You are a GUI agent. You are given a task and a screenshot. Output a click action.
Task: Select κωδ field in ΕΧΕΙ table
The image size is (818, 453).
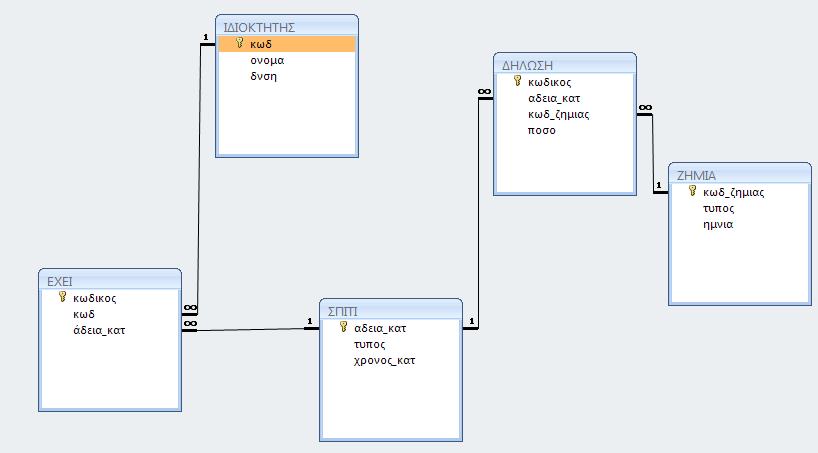110,314
